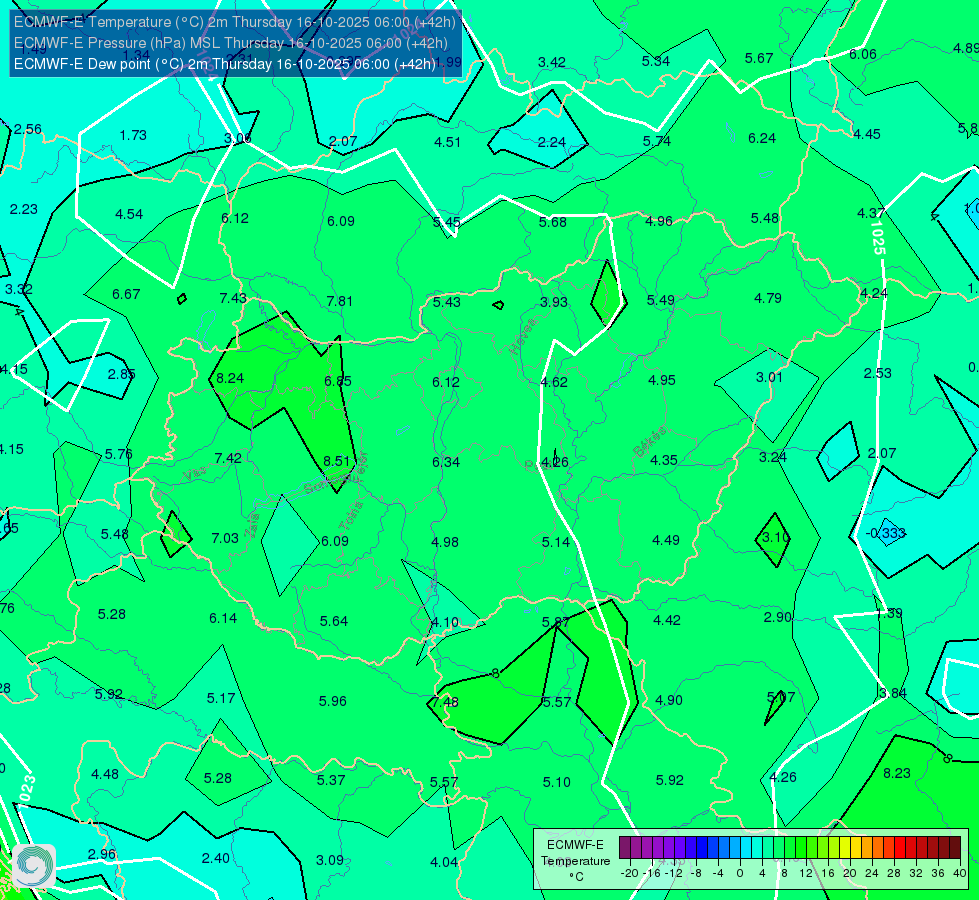The height and width of the screenshot is (900, 979).
Task: Click the 5.64 temperature value
Action: 333,621
